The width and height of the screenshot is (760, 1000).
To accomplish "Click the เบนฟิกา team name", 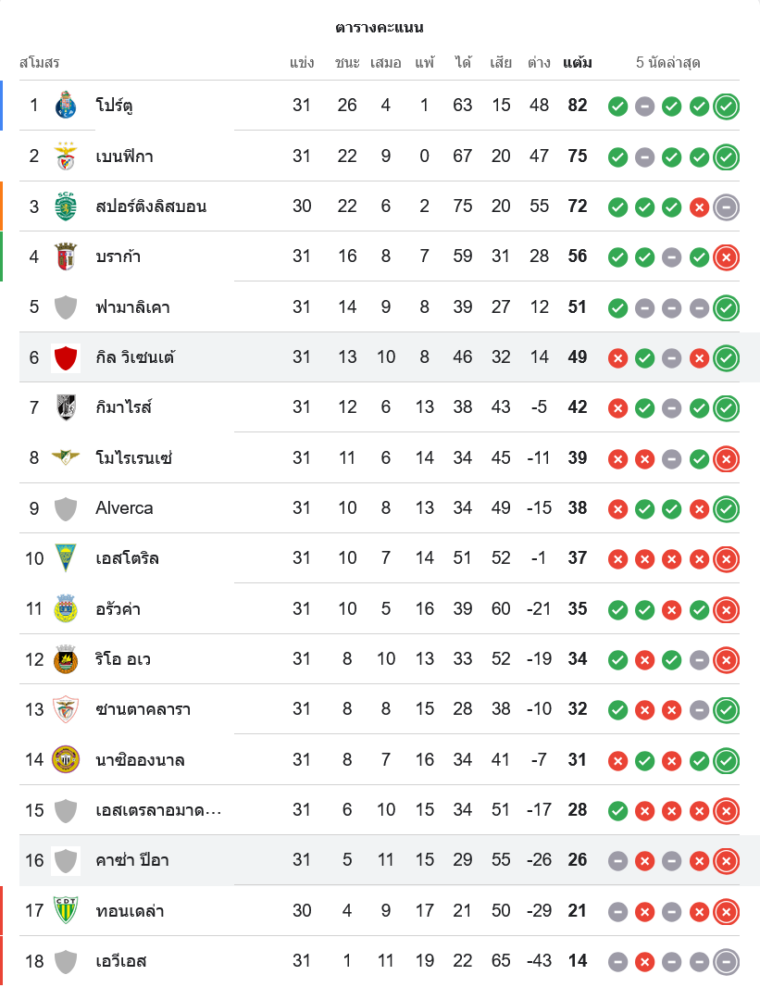I will coord(124,156).
